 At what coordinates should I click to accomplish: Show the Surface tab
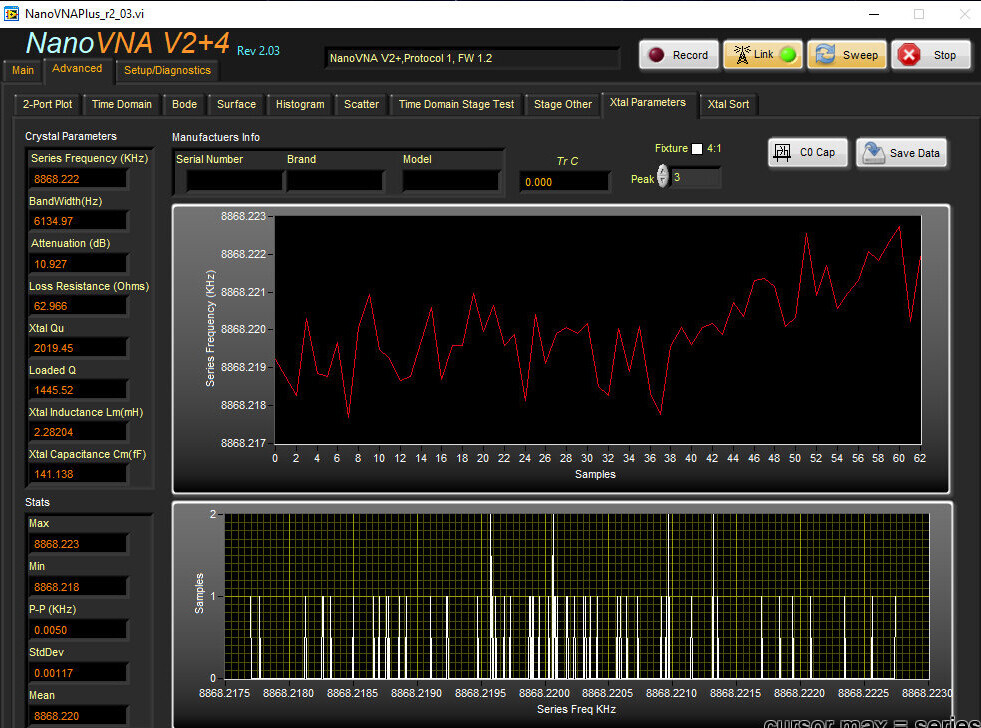(236, 104)
